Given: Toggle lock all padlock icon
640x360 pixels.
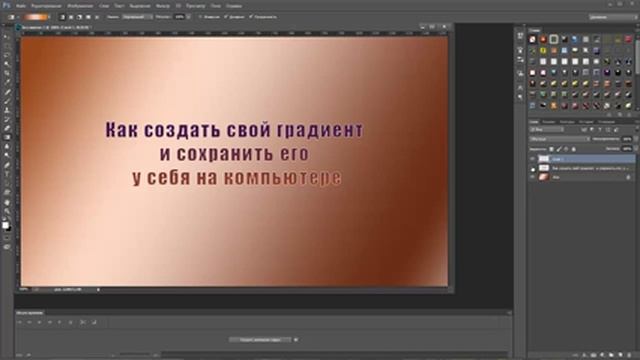Looking at the screenshot, I should tap(573, 149).
